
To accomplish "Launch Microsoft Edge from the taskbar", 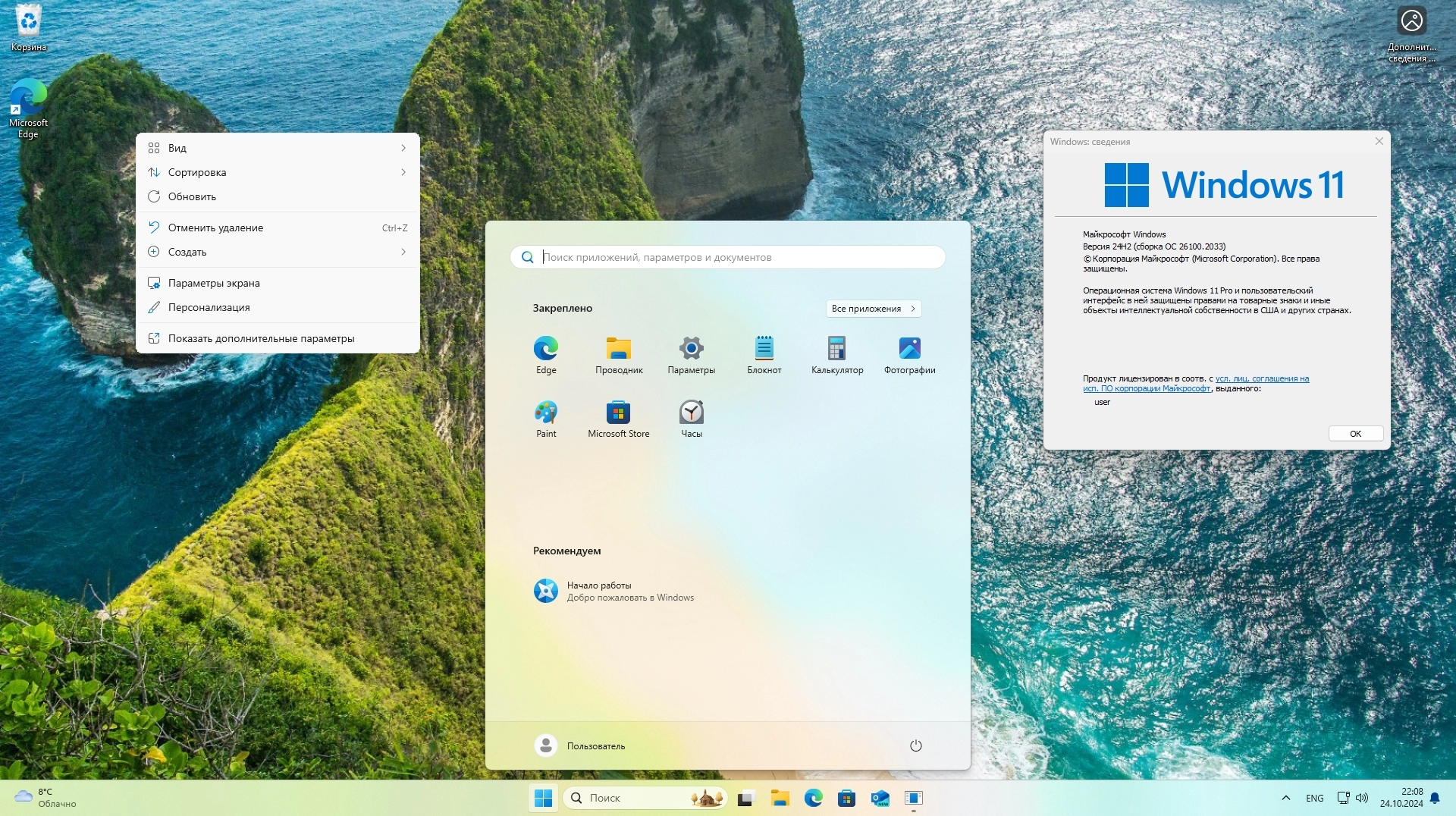I will point(814,798).
